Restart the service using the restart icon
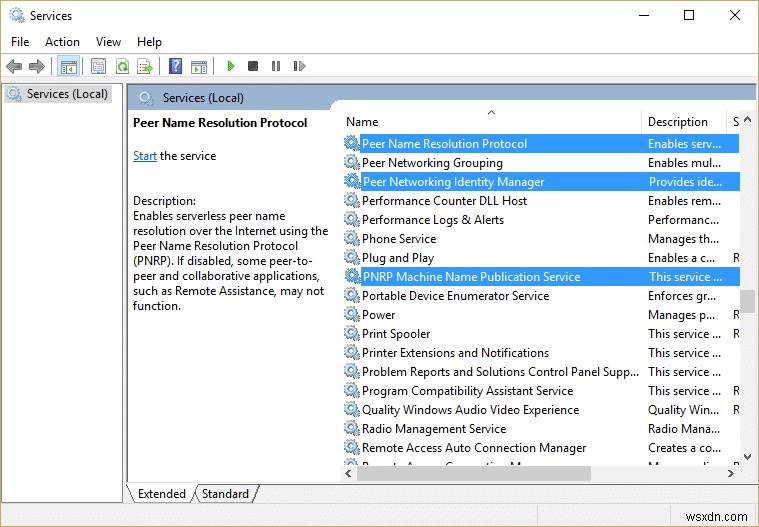Image resolution: width=759 pixels, height=527 pixels. coord(299,66)
